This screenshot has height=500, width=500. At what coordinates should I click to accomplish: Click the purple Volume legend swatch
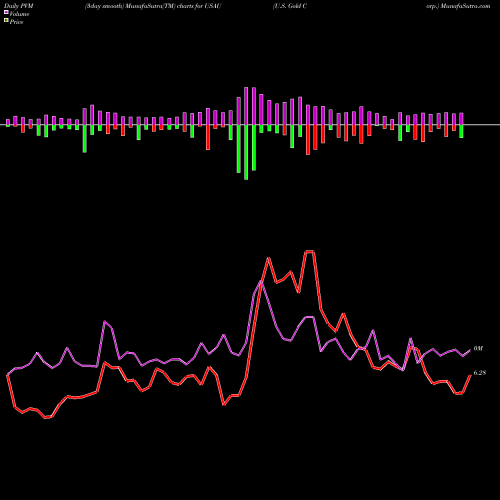pos(6,12)
